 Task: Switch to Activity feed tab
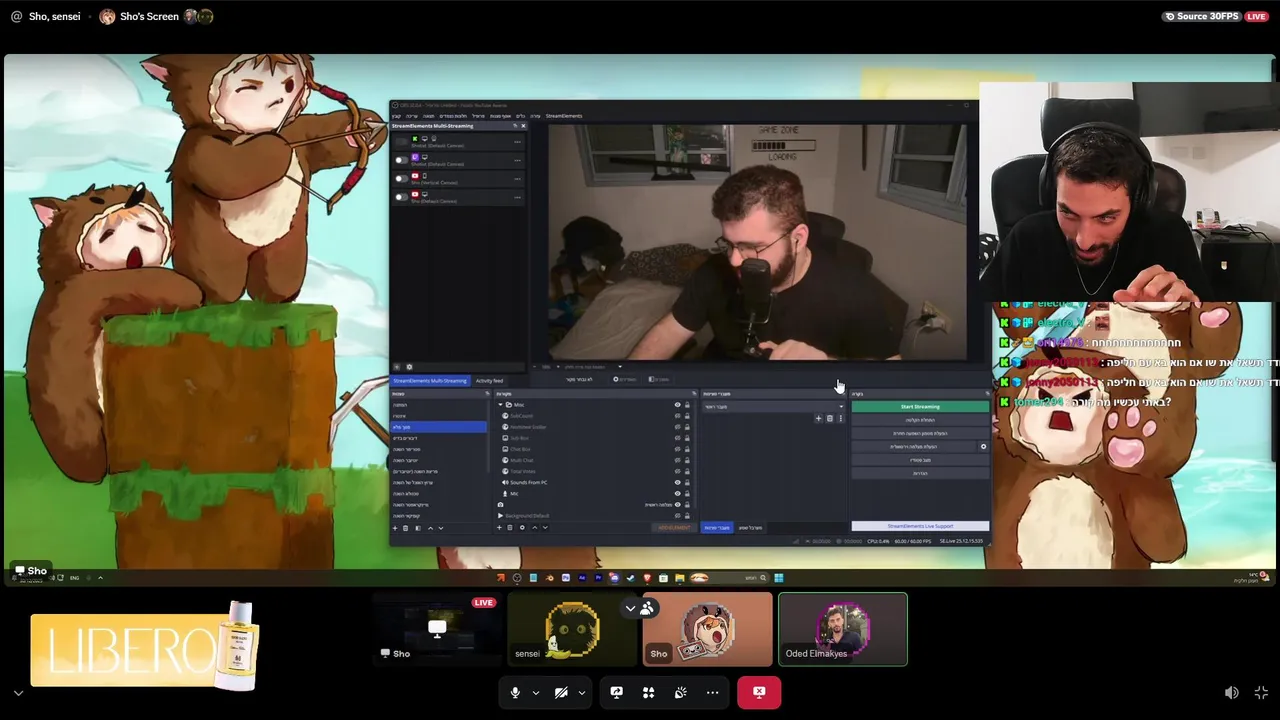(x=489, y=381)
